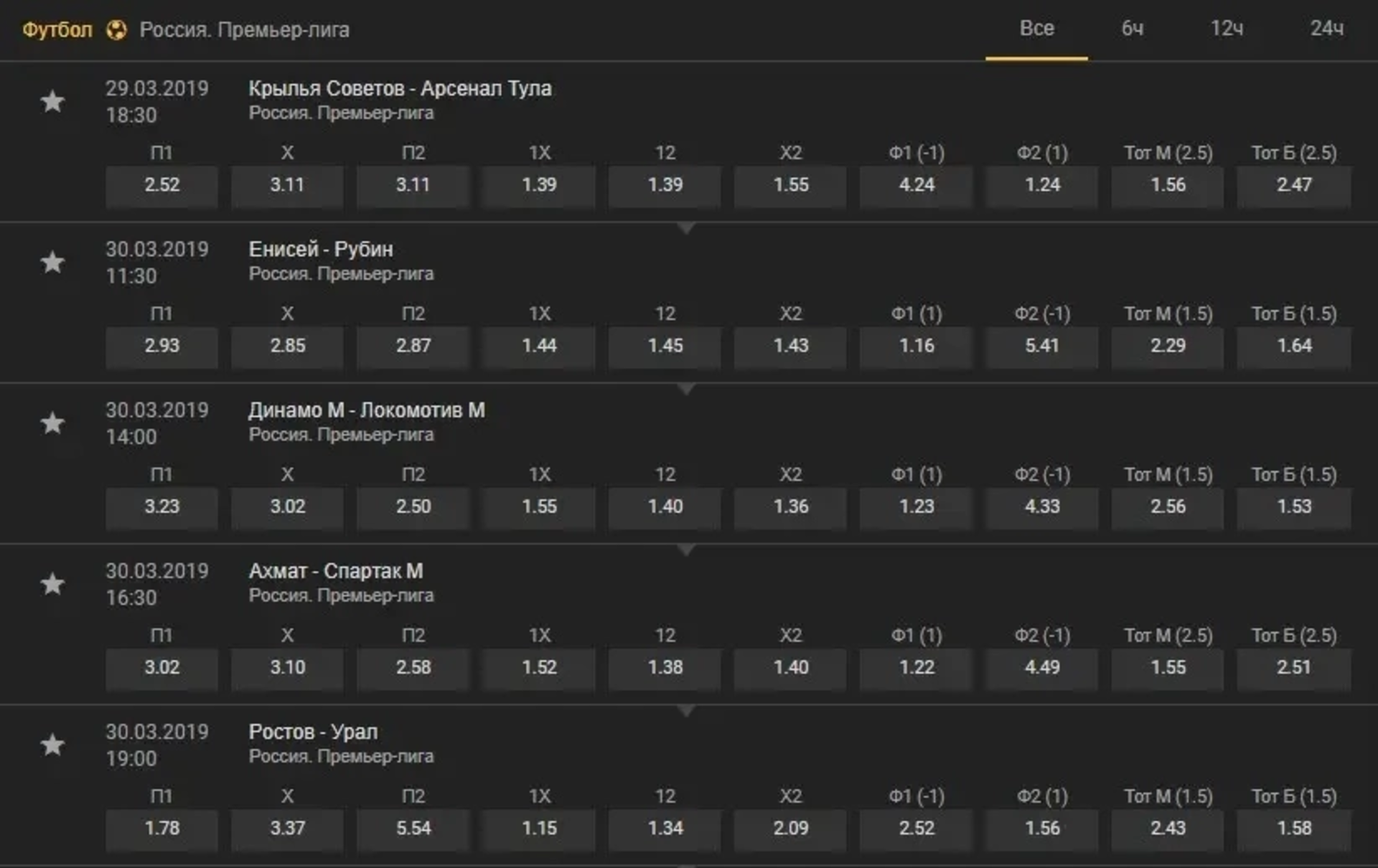Click the star next to Ростов - Урал

[52, 744]
